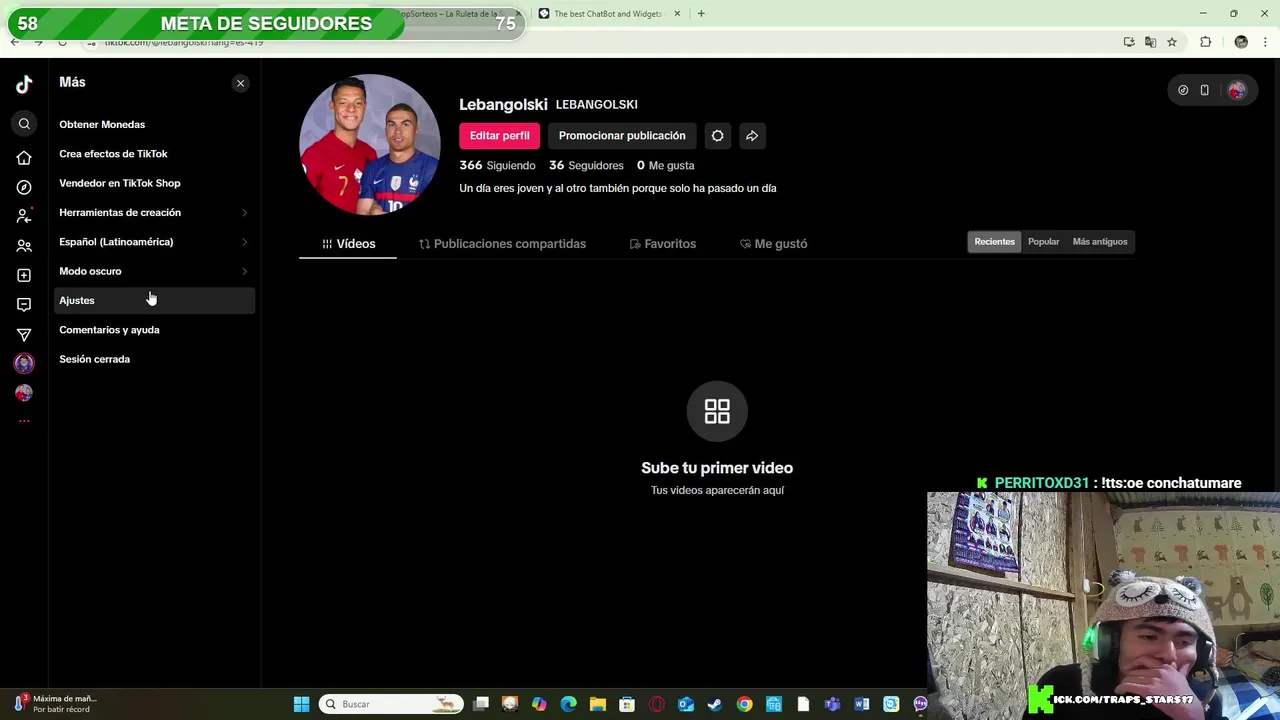The image size is (1280, 720).
Task: Open the Activity inbox icon
Action: [24, 305]
